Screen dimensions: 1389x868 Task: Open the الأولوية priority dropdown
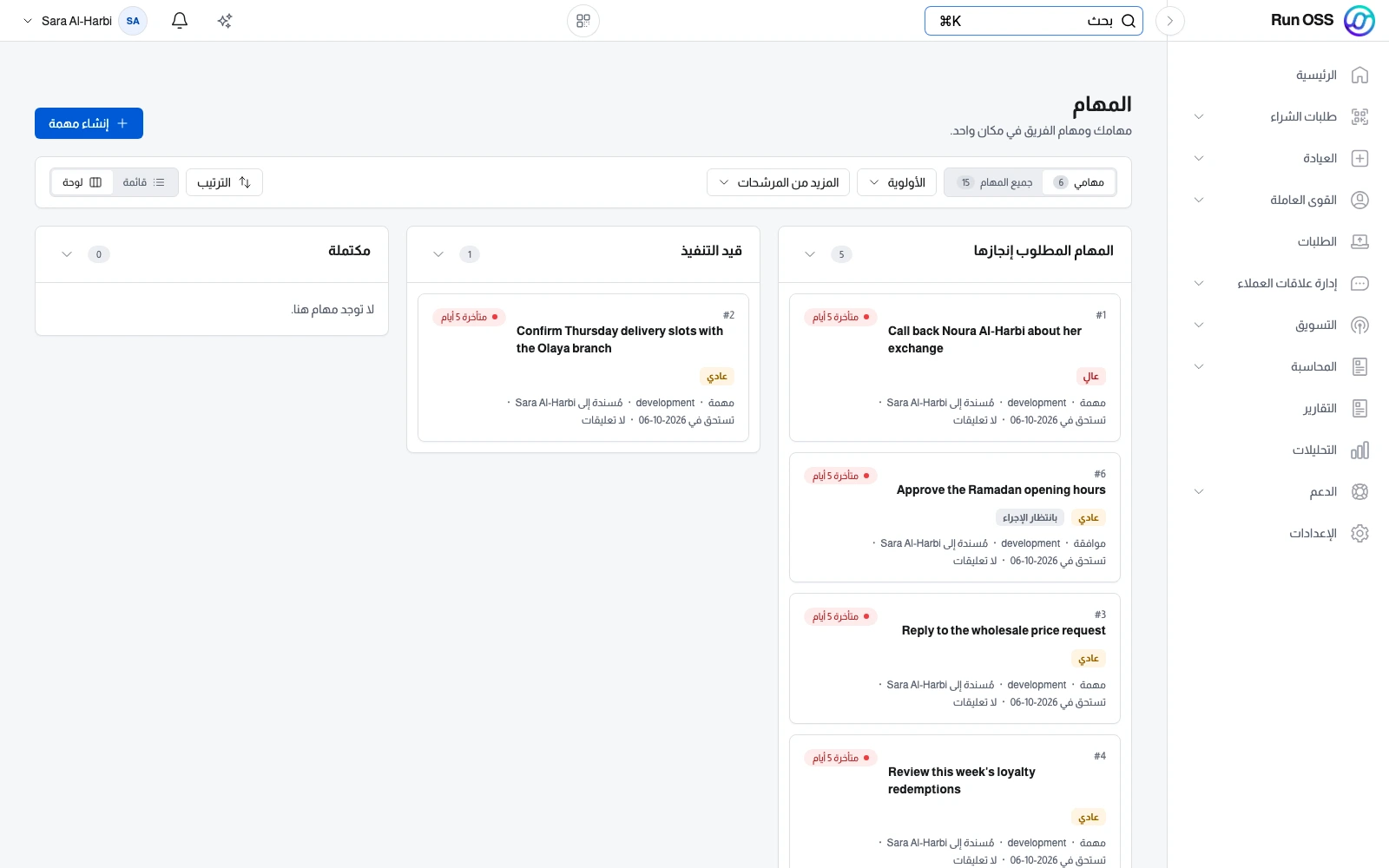tap(897, 182)
